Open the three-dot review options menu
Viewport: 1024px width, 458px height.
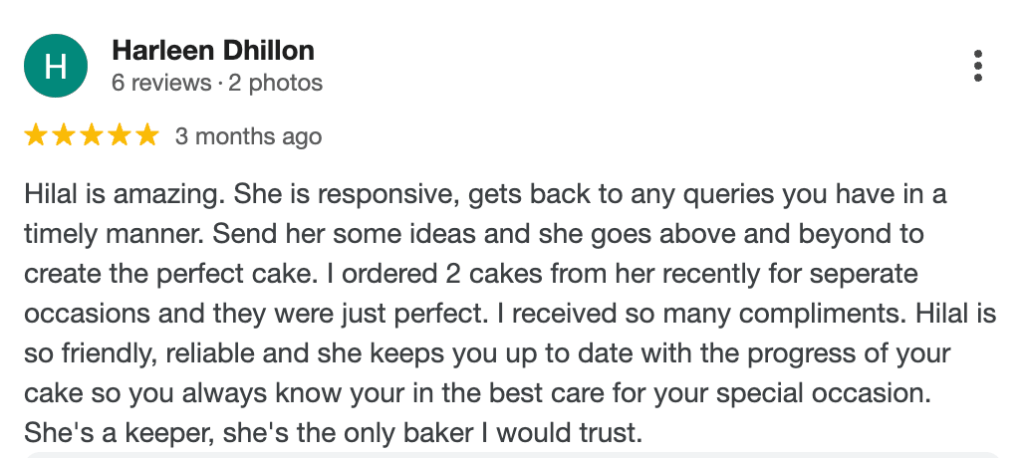pyautogui.click(x=977, y=66)
